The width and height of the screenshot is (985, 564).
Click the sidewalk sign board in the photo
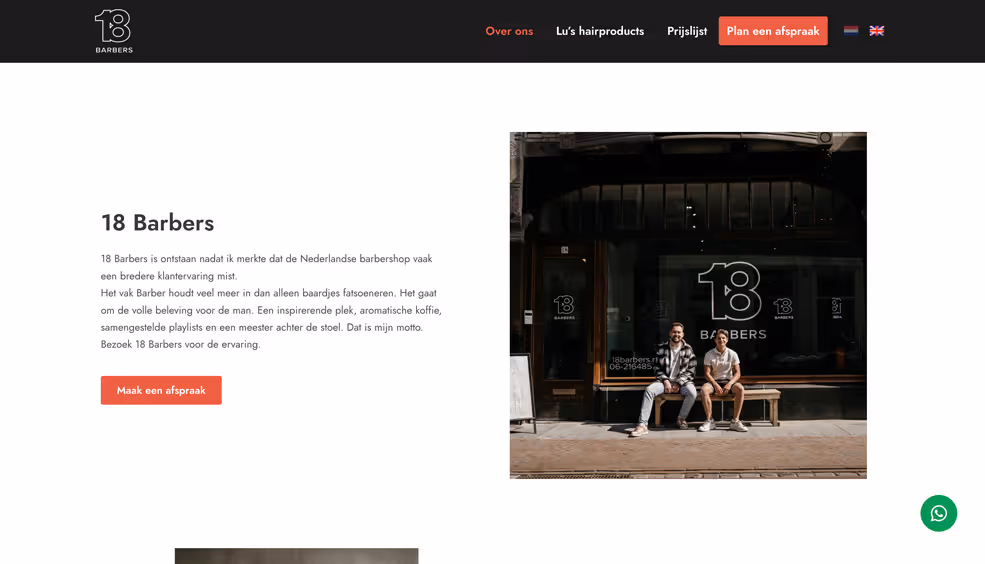pyautogui.click(x=523, y=391)
